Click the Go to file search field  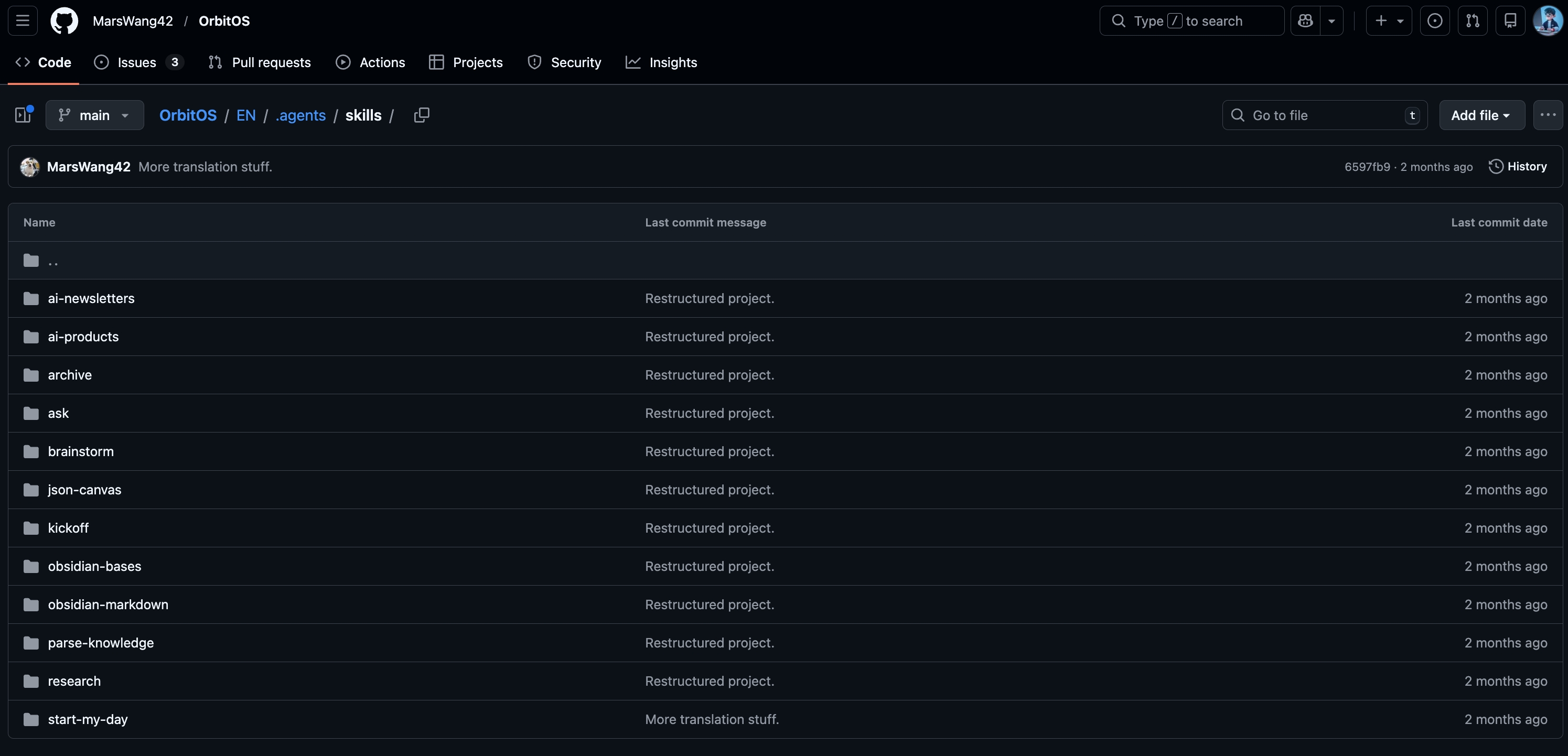pos(1324,115)
